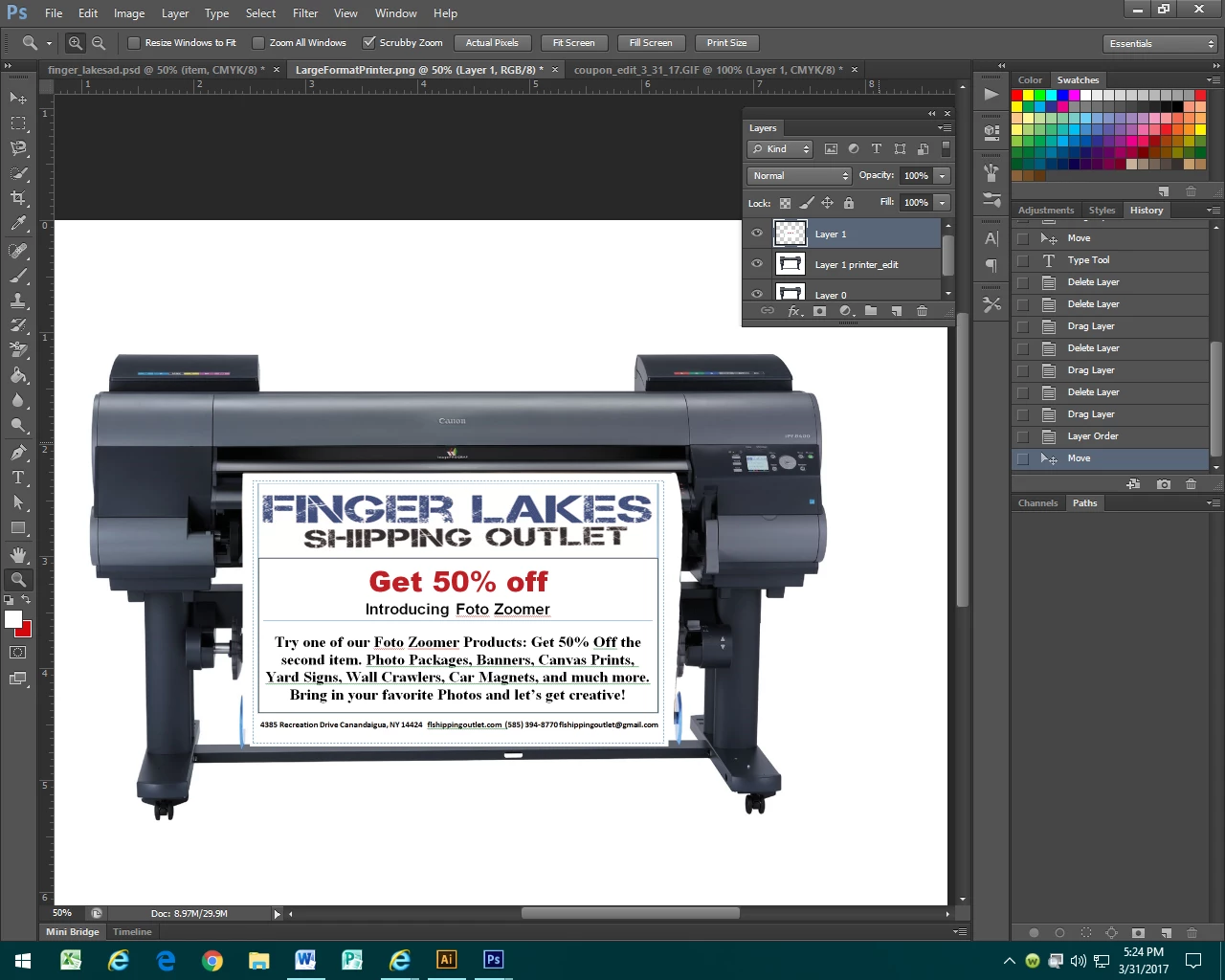Open blend mode Normal dropdown
This screenshot has height=980, width=1225.
click(799, 175)
